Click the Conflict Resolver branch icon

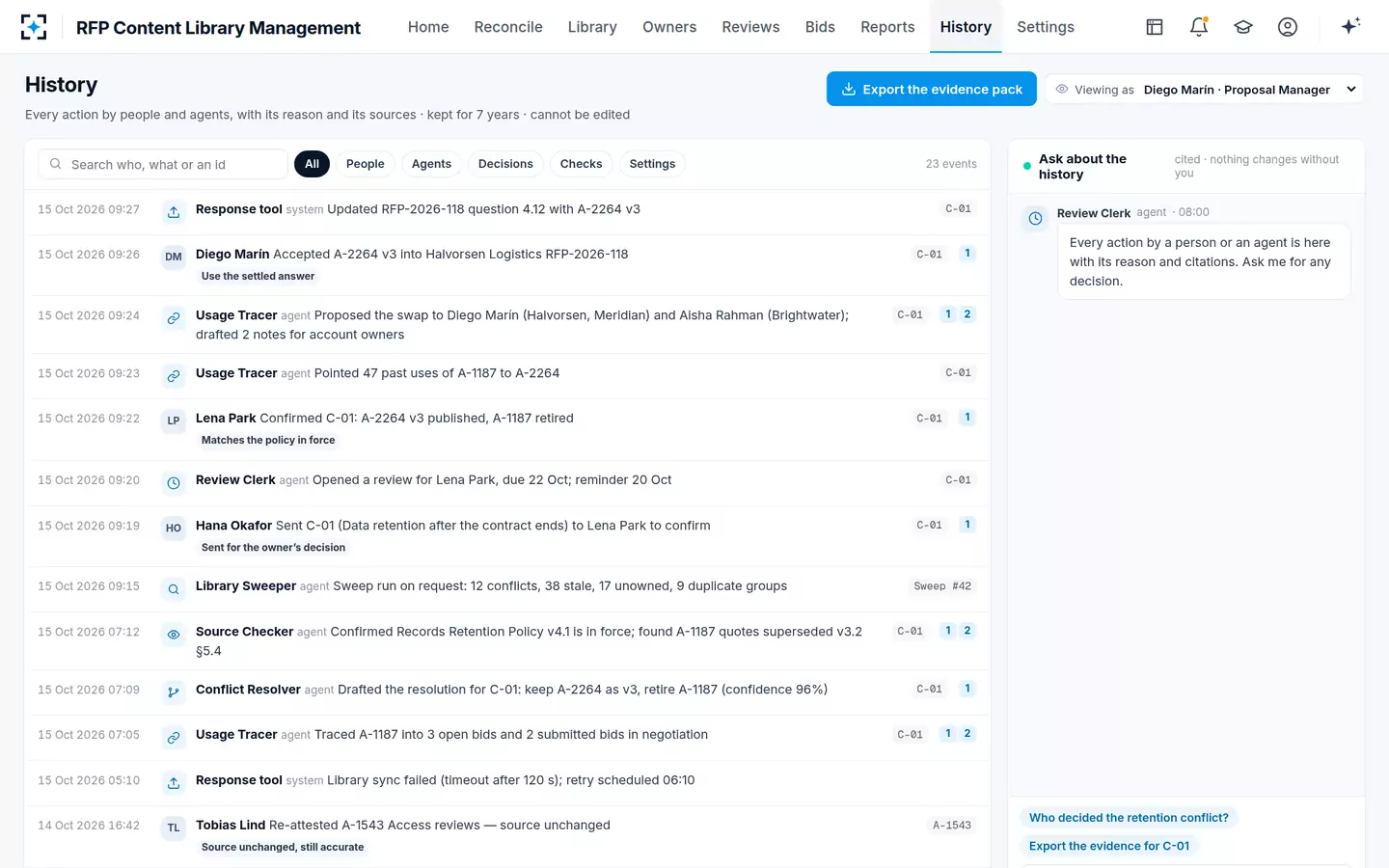point(174,692)
